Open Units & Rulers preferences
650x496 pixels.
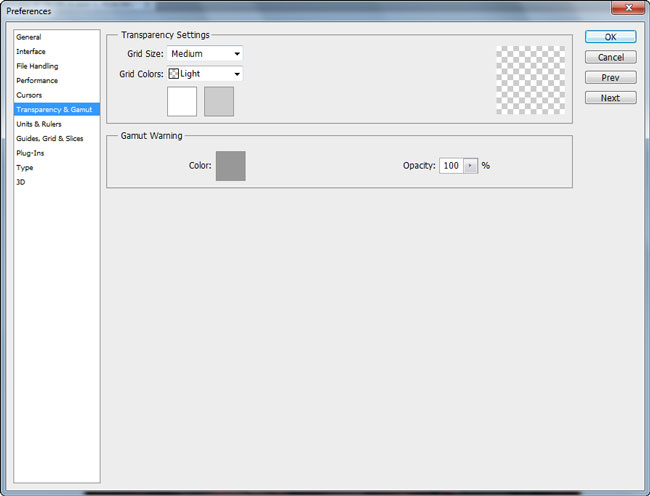coord(38,124)
